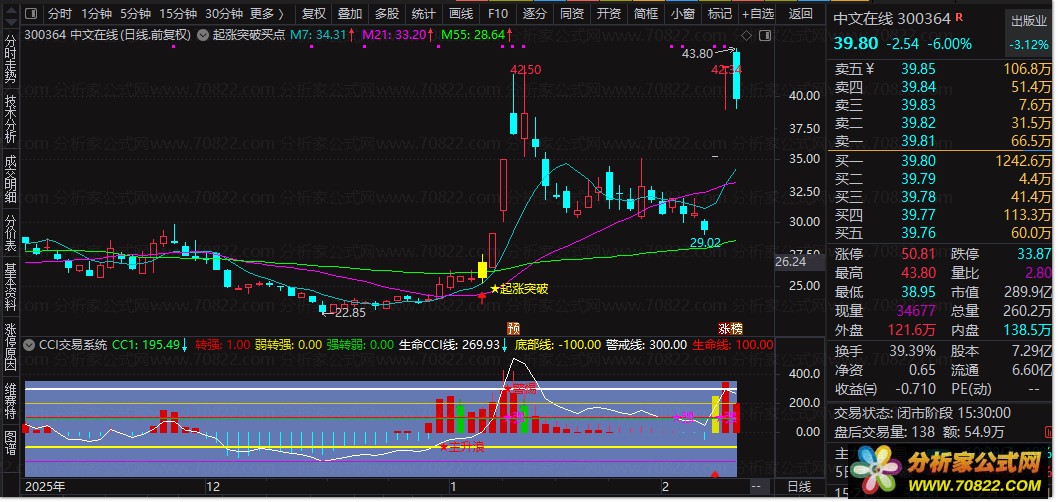The height and width of the screenshot is (502, 1058).
Task: Click the 43.80 high price label
Action: (x=697, y=53)
